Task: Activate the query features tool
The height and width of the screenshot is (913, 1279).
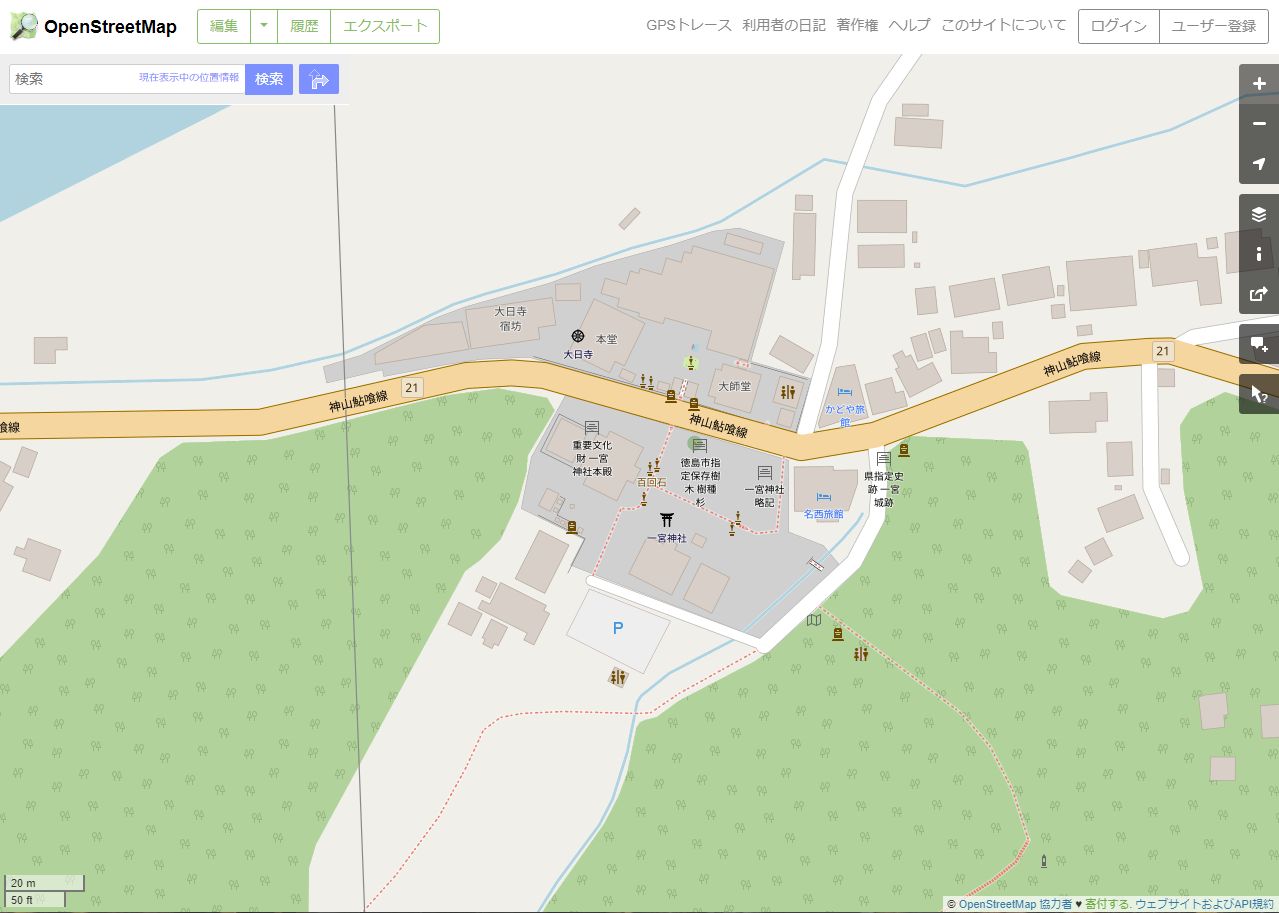Action: pyautogui.click(x=1259, y=394)
